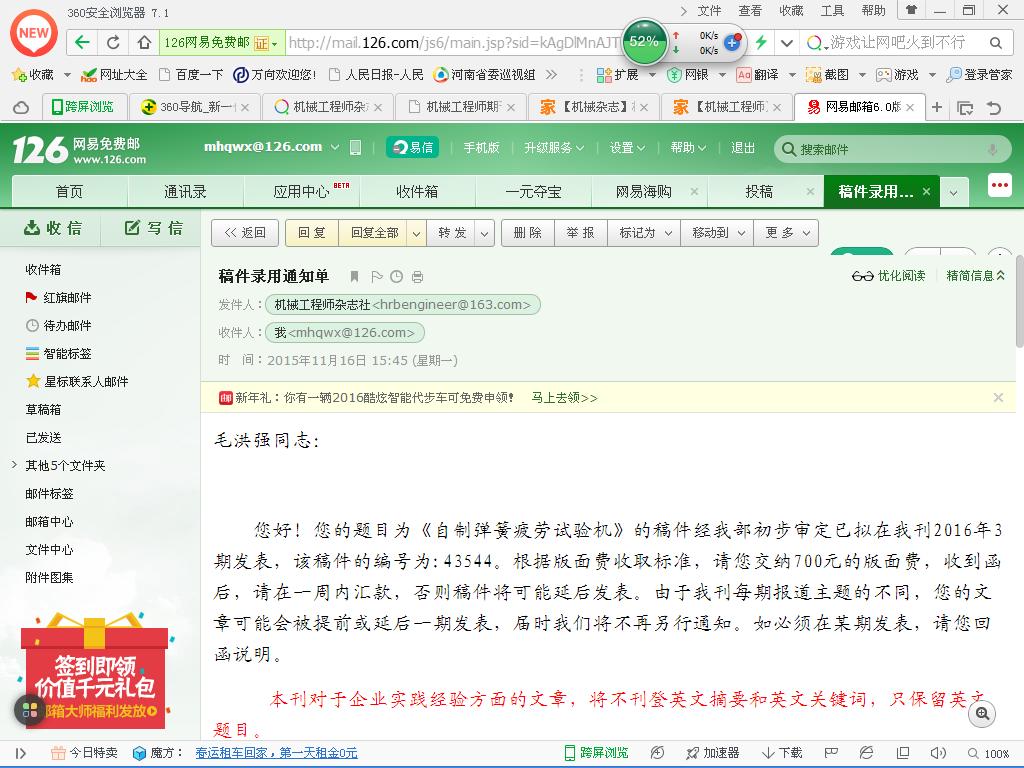Image resolution: width=1024 pixels, height=768 pixels.
Task: Close the 稿件录用 mail tab
Action: click(926, 192)
